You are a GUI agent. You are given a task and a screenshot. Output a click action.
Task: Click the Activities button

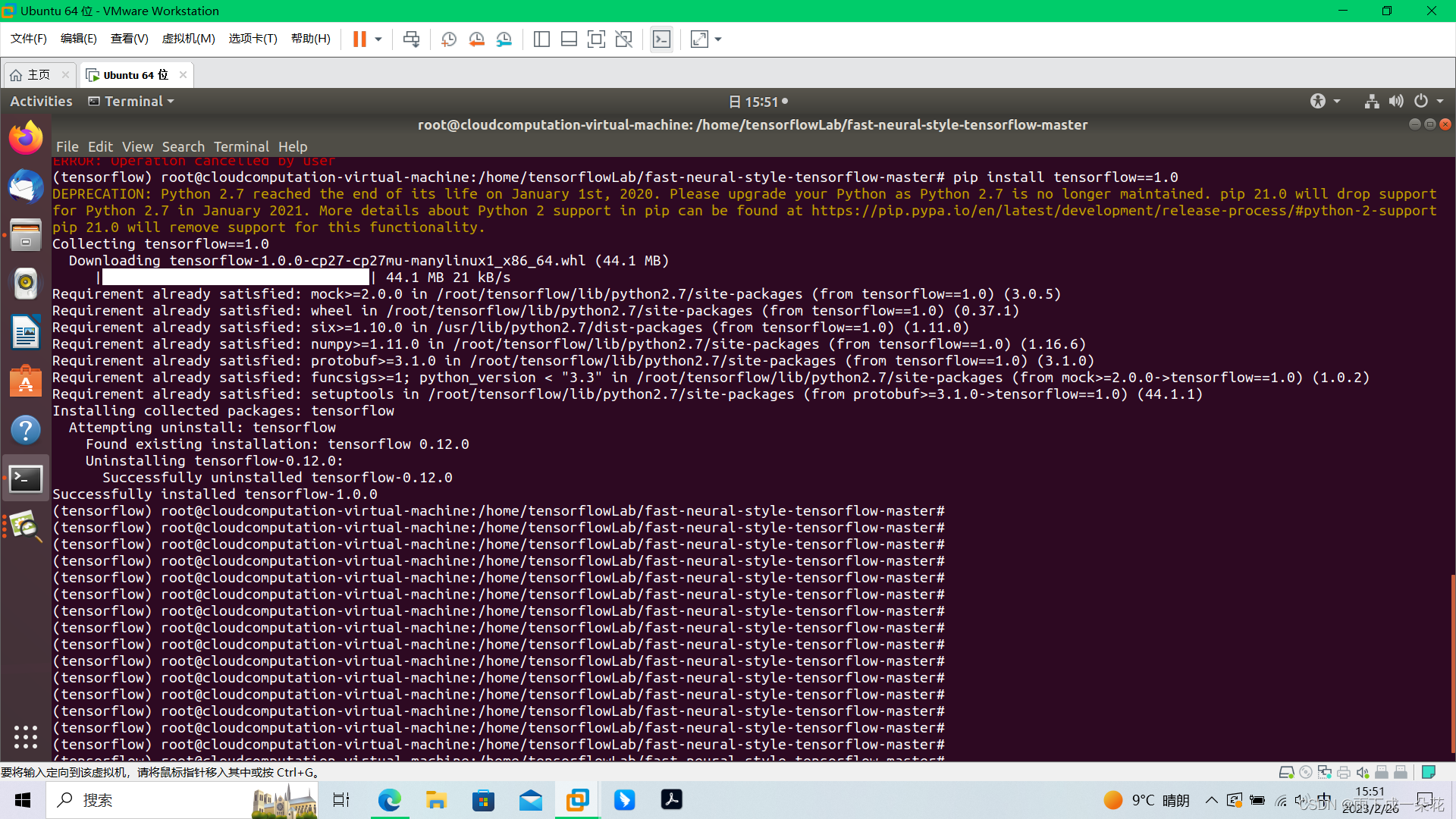[x=41, y=101]
